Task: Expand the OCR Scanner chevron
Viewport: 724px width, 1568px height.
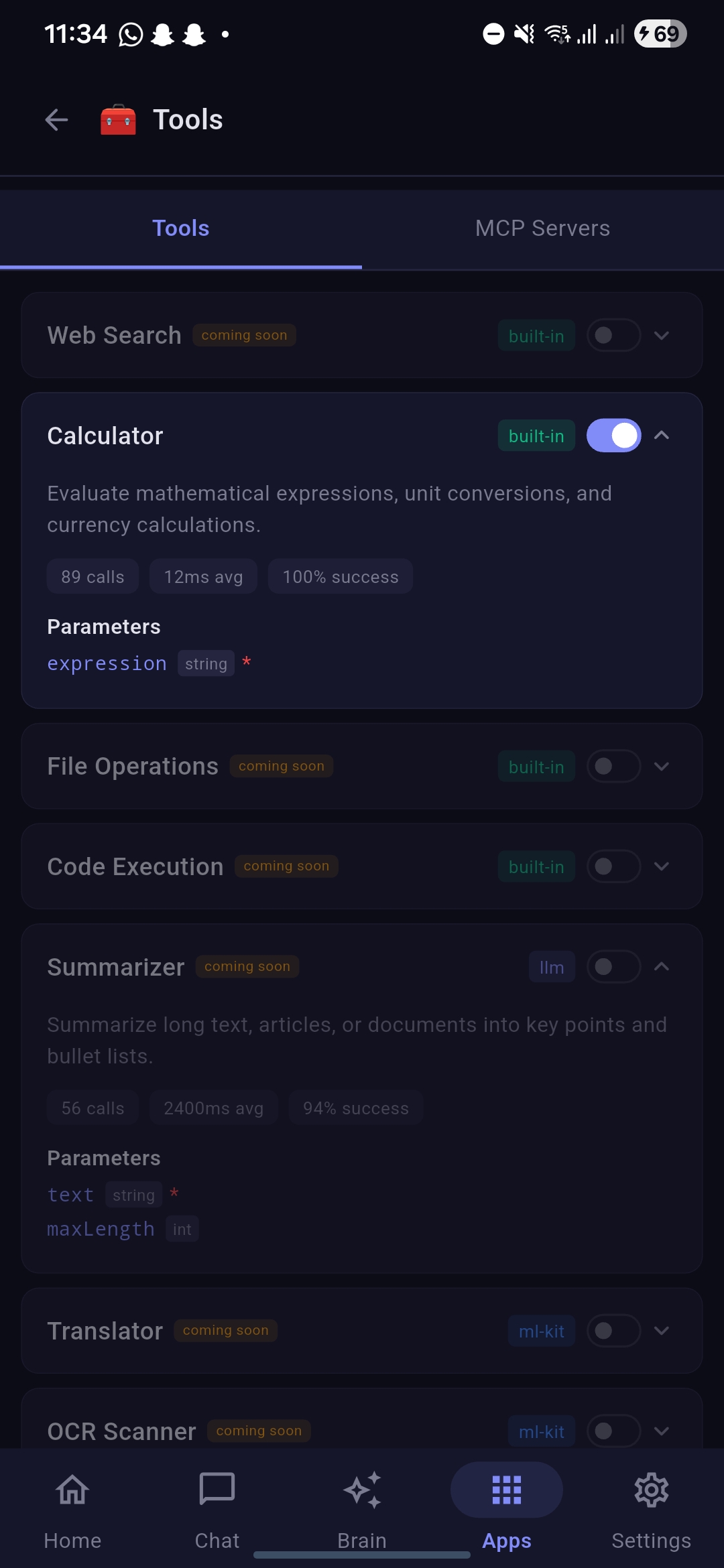Action: click(x=662, y=1431)
